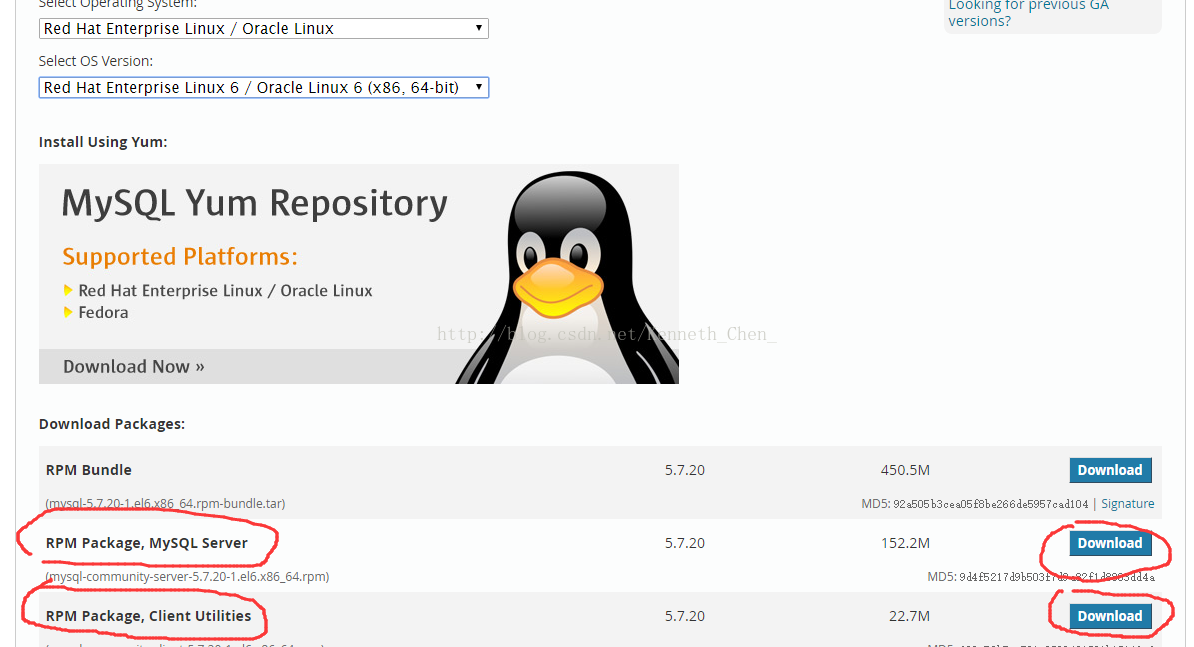Click the Fedora bullet in the banner
Screen dimensions: 1194x647
[103, 313]
